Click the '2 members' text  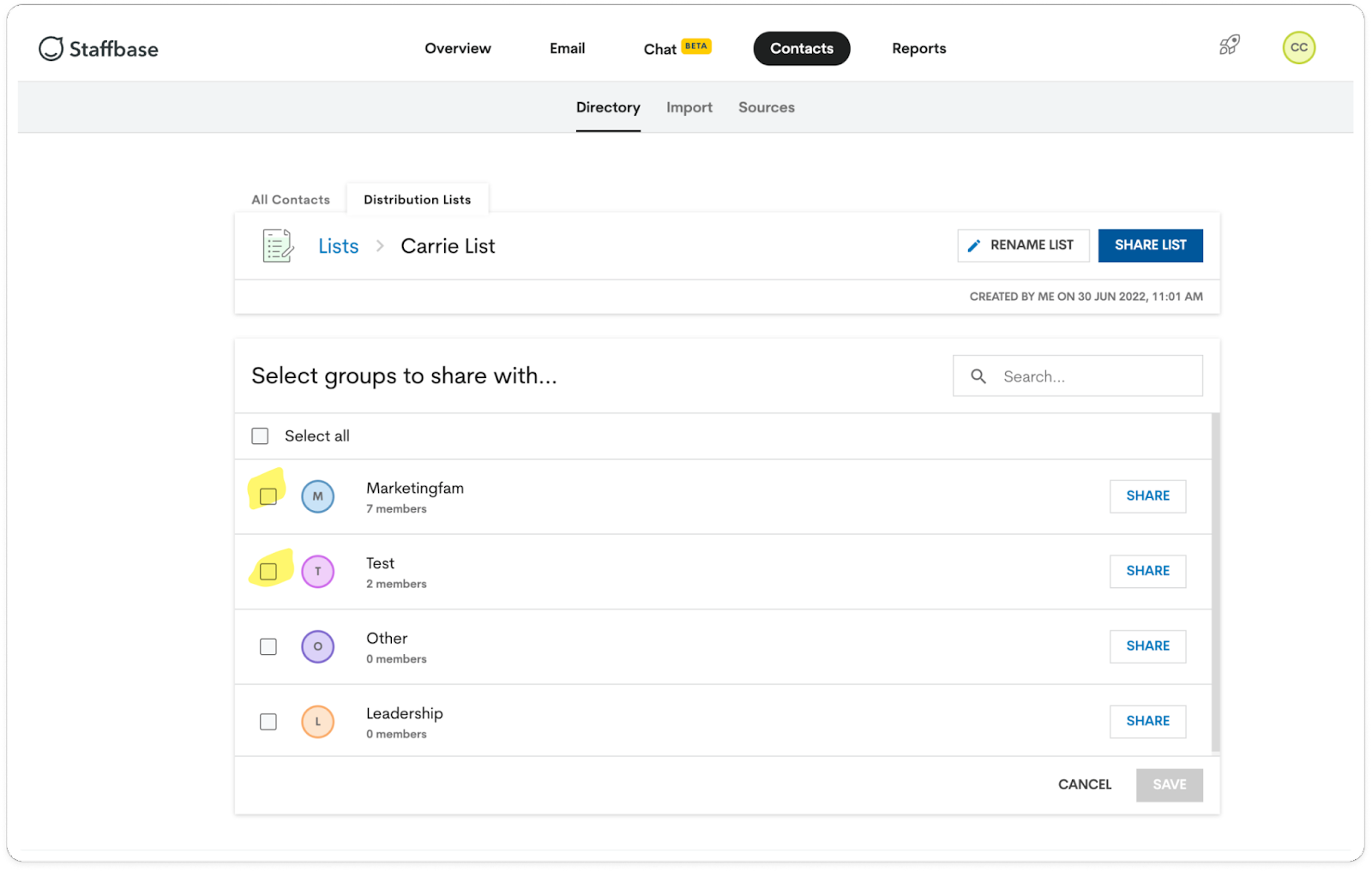[x=396, y=585]
